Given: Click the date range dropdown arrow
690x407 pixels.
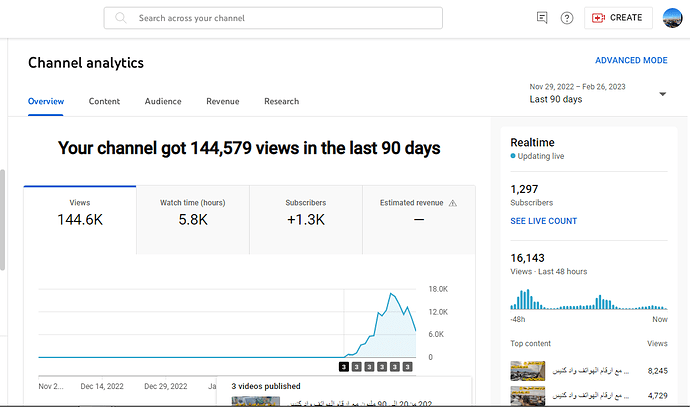Looking at the screenshot, I should (x=662, y=94).
